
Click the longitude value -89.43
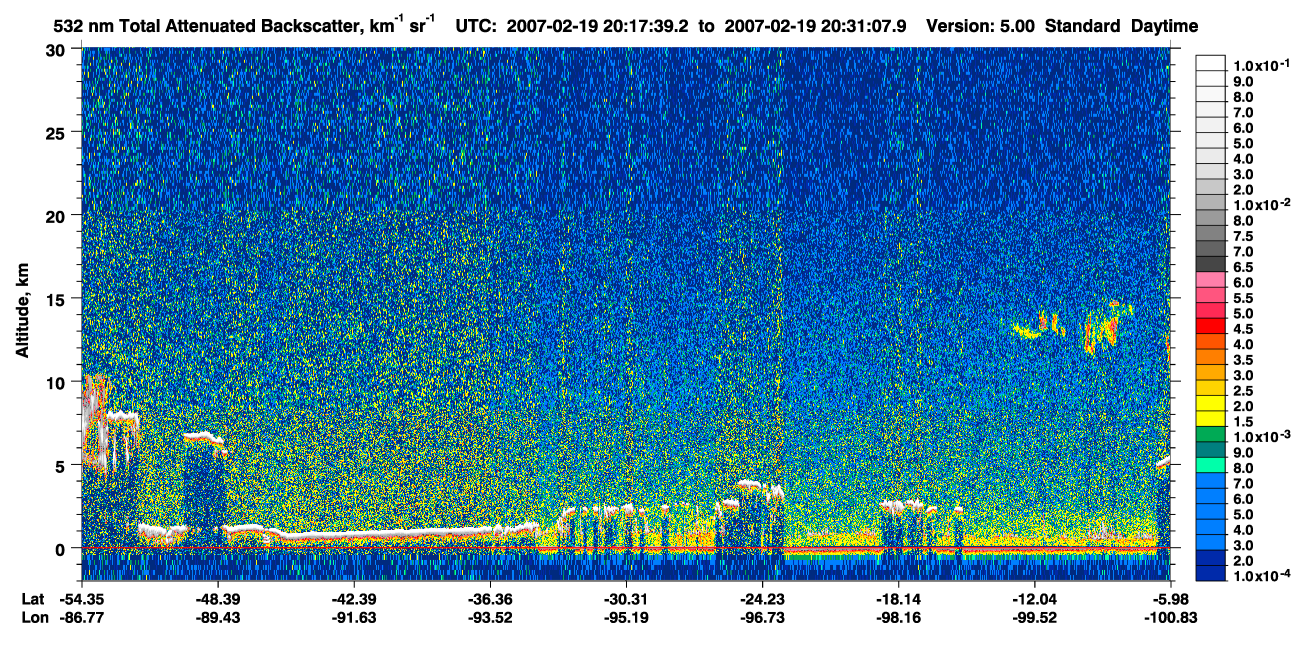[x=218, y=617]
